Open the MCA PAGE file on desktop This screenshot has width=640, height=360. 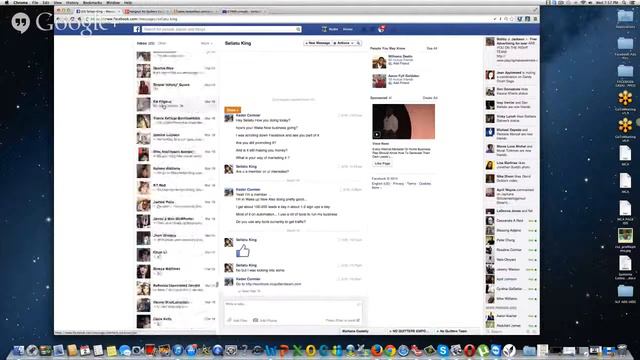coord(625,213)
